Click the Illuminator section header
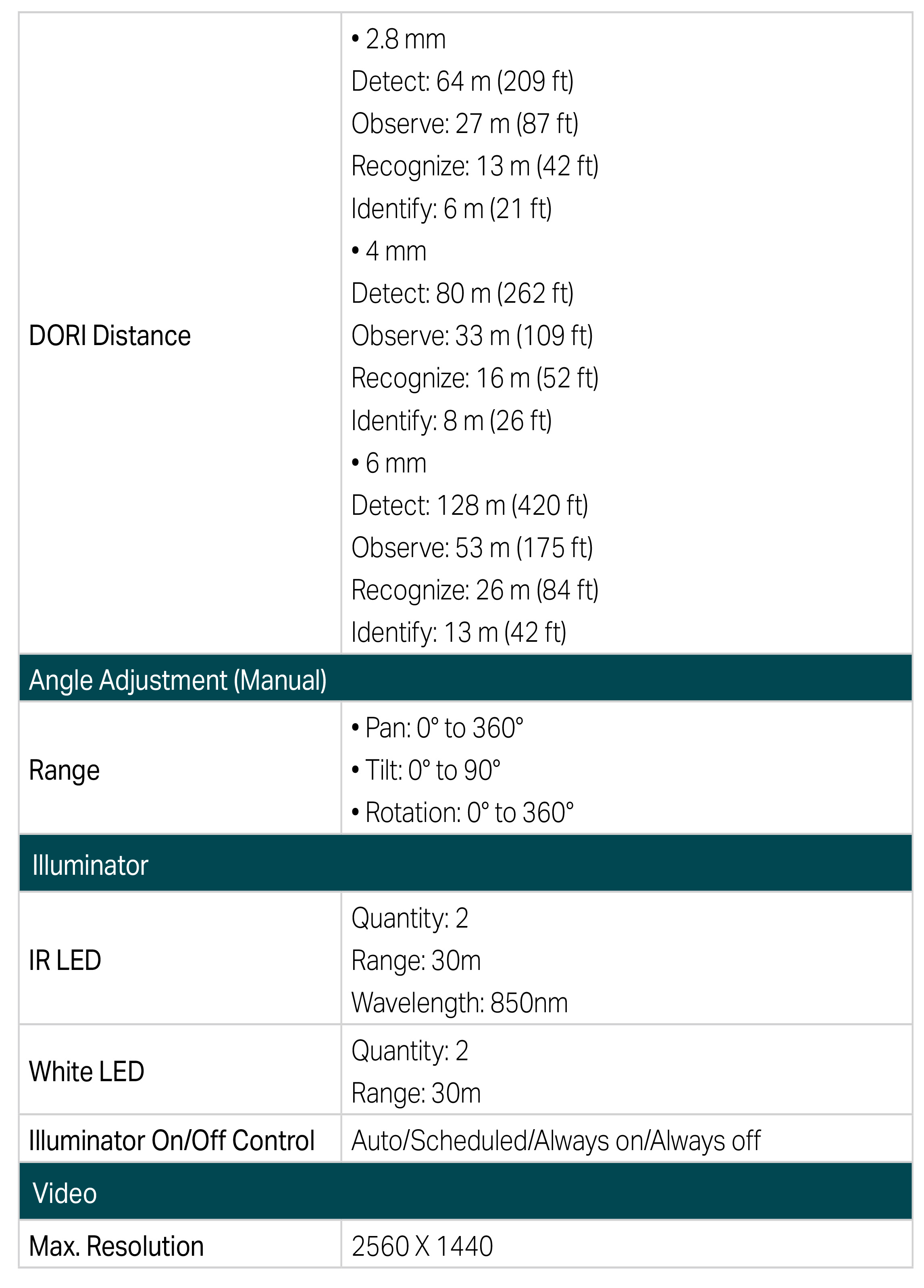Viewport: 924px width, 1288px height. pos(90,866)
